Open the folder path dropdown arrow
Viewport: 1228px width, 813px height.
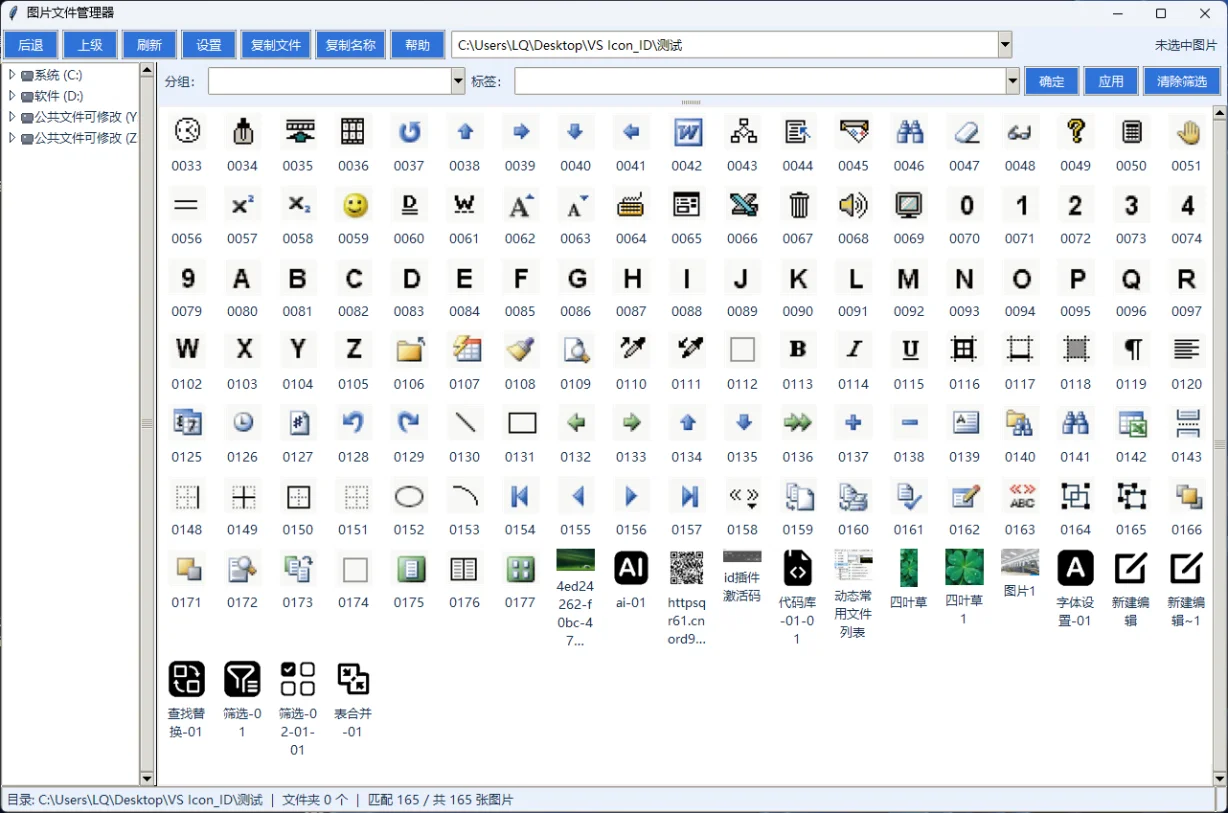[x=1005, y=45]
